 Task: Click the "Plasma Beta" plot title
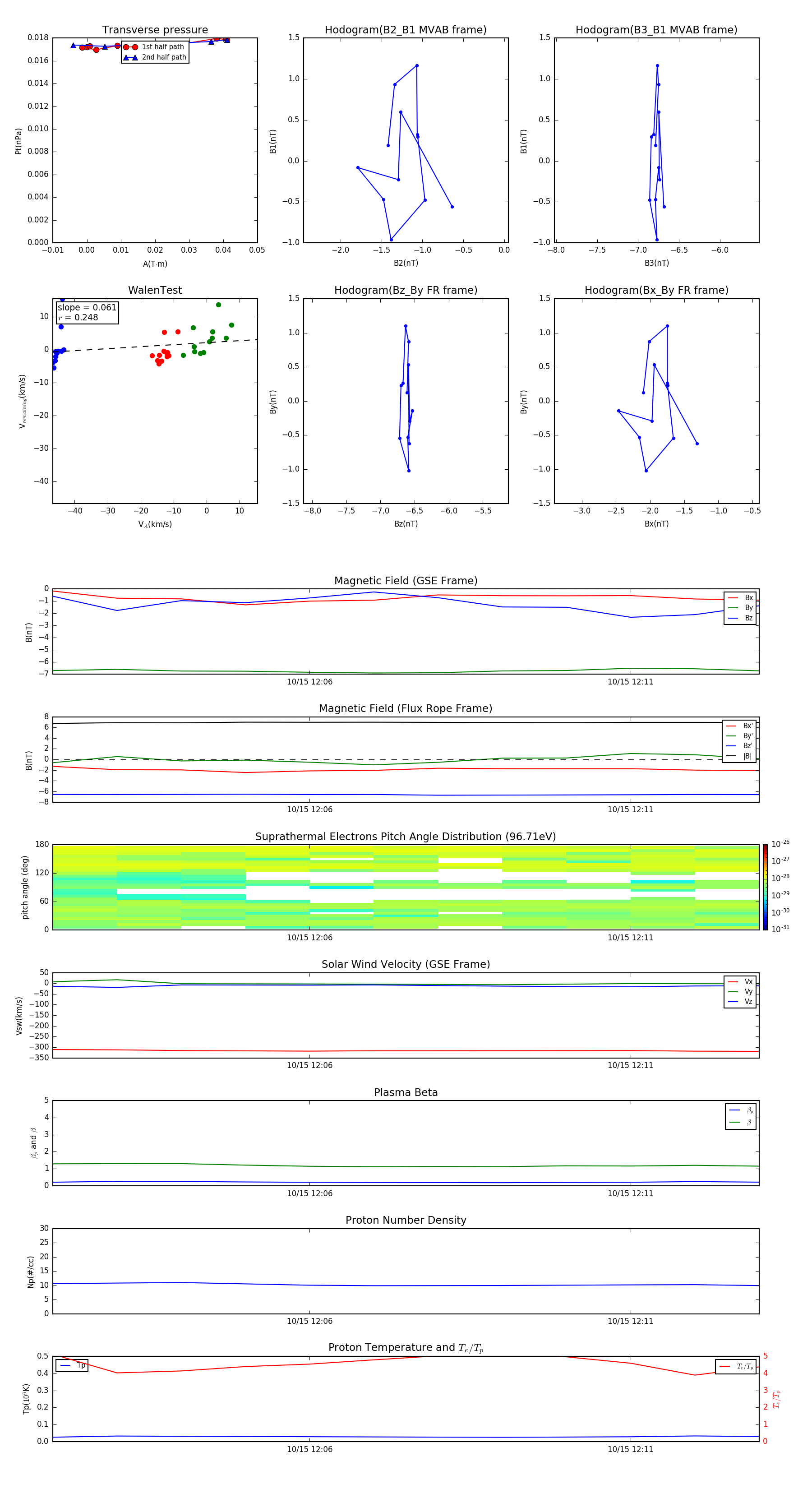(x=406, y=1092)
